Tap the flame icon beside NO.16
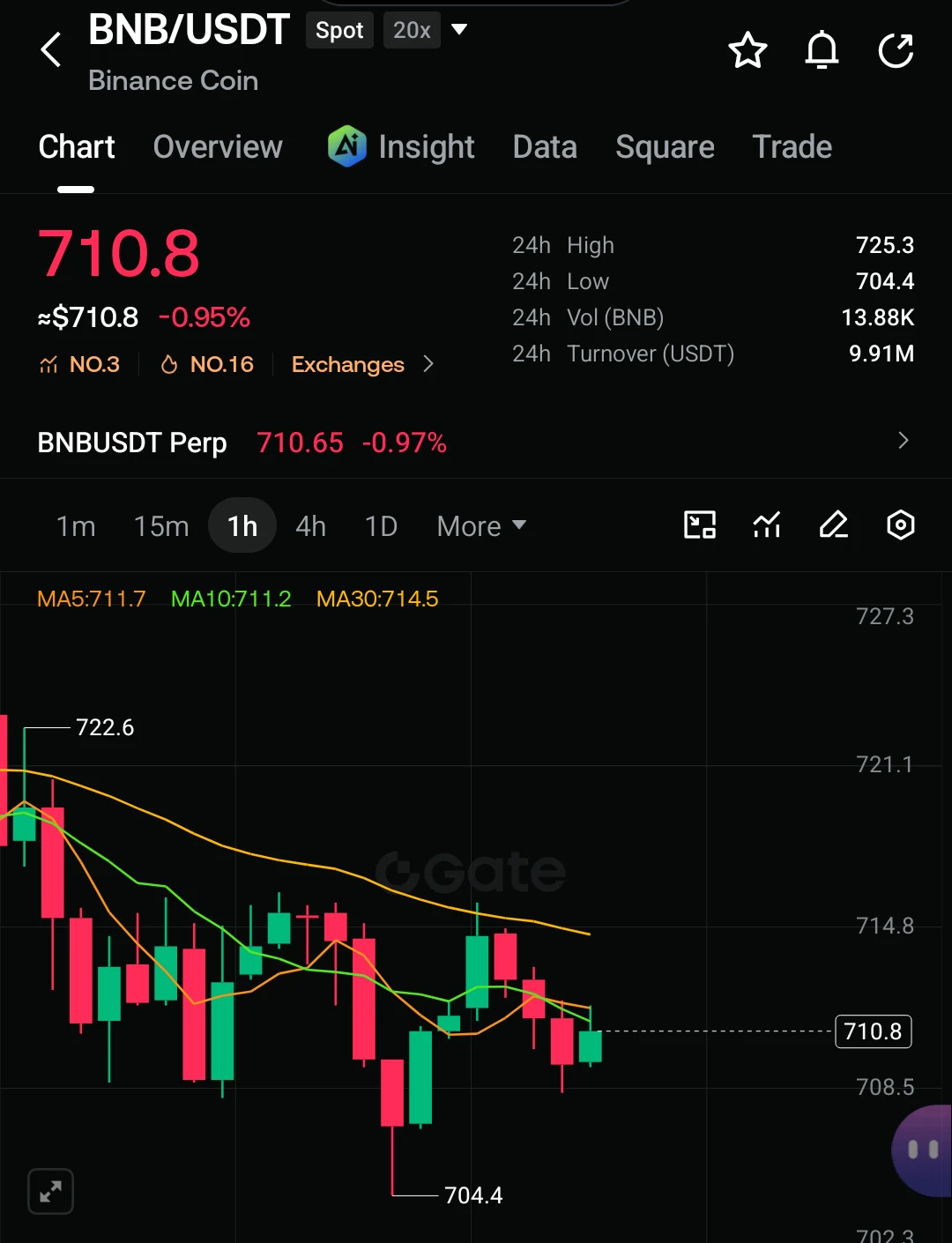952x1243 pixels. tap(169, 364)
